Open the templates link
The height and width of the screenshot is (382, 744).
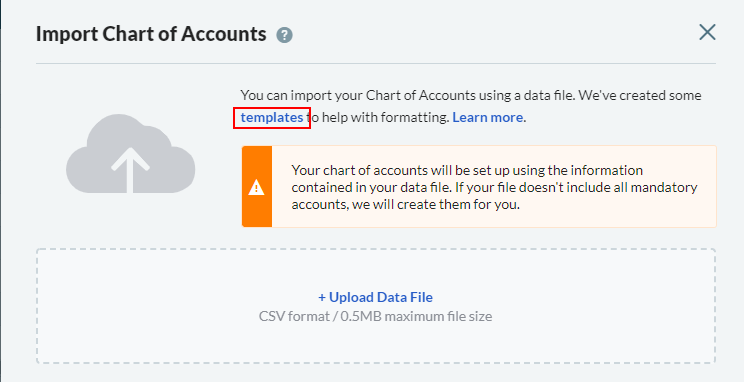(x=272, y=117)
